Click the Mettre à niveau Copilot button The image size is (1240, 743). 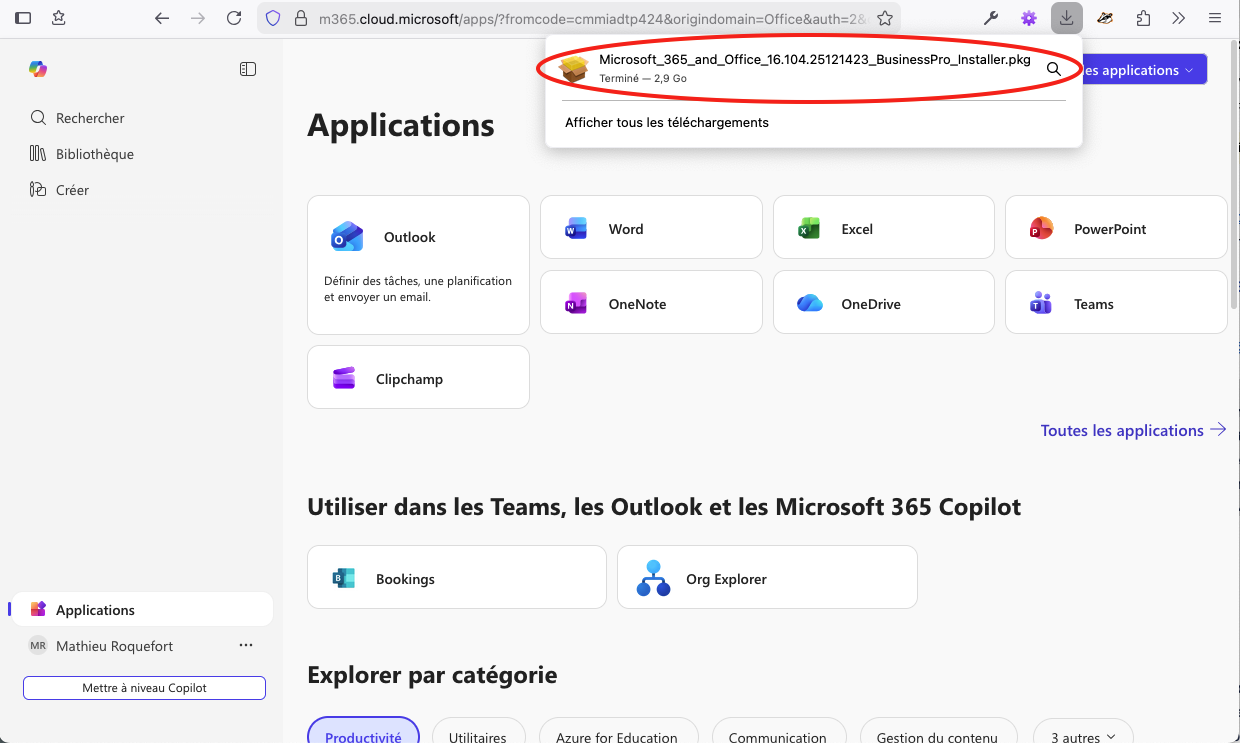tap(144, 688)
